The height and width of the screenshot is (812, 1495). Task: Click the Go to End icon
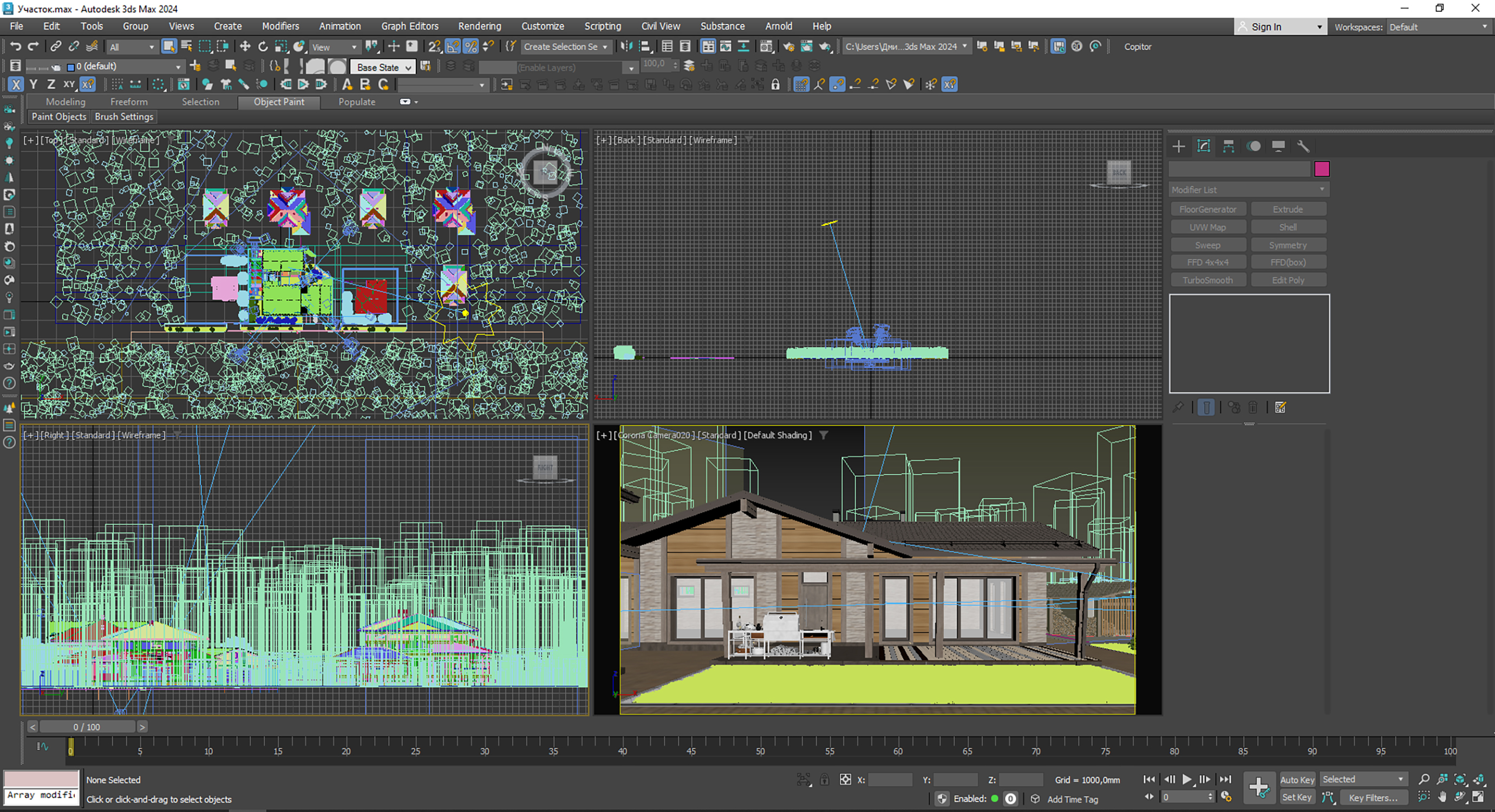coord(1225,780)
